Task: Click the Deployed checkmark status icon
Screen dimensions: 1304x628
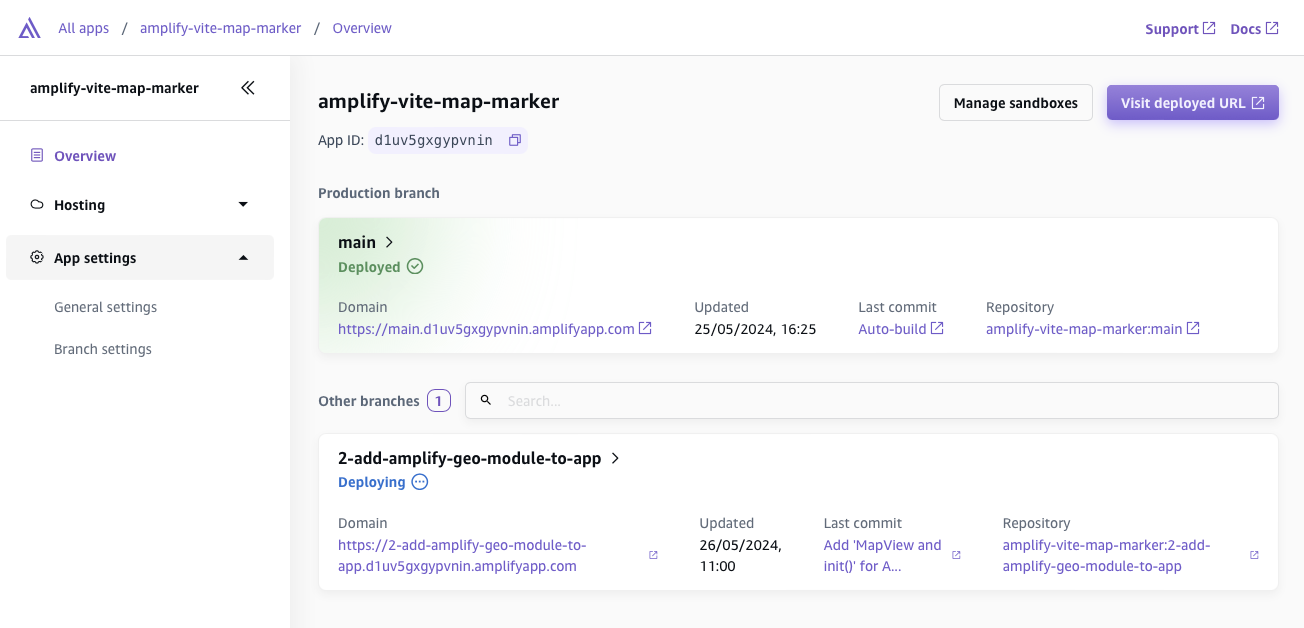Action: coord(415,267)
